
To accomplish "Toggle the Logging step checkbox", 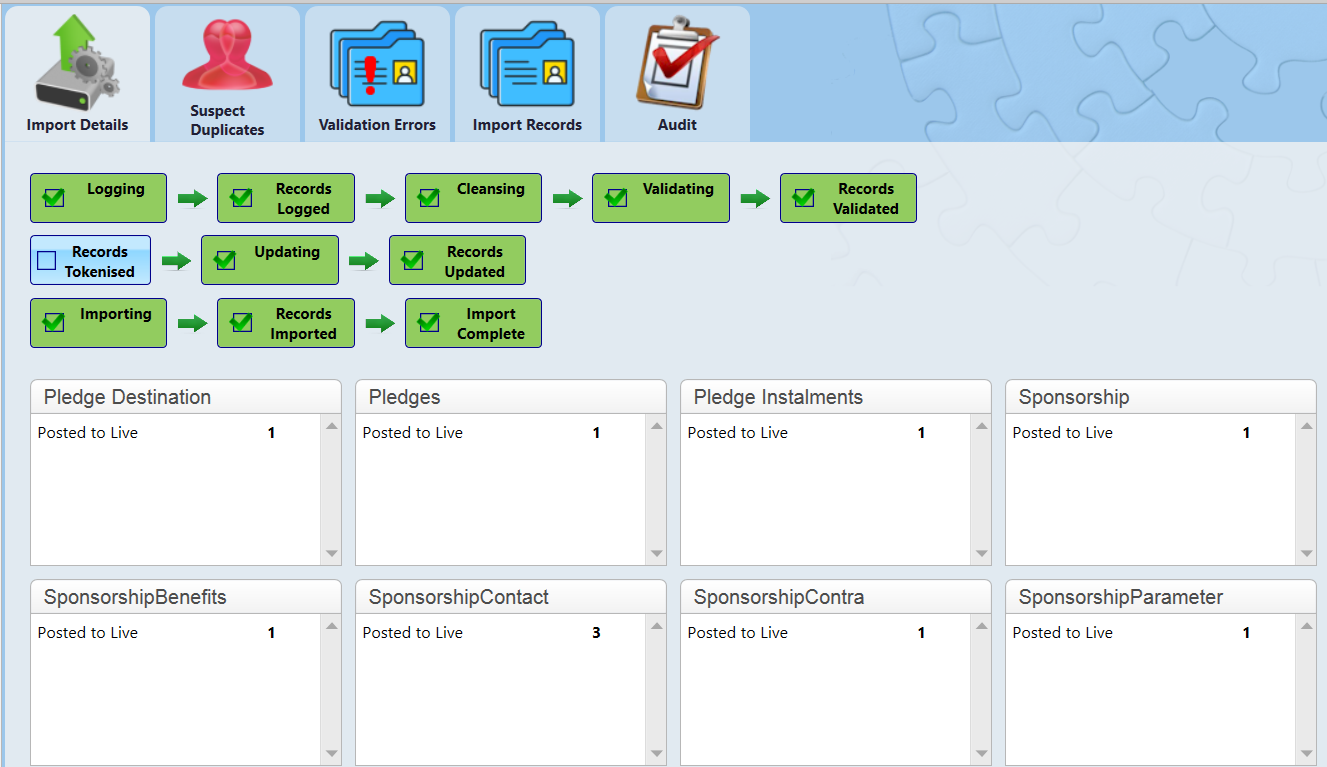I will 54,197.
